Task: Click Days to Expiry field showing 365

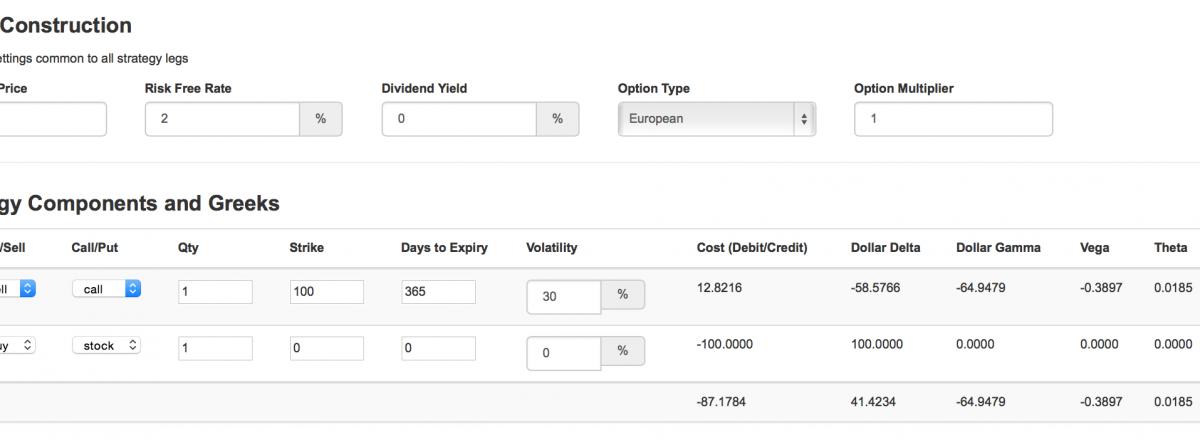Action: 438,292
